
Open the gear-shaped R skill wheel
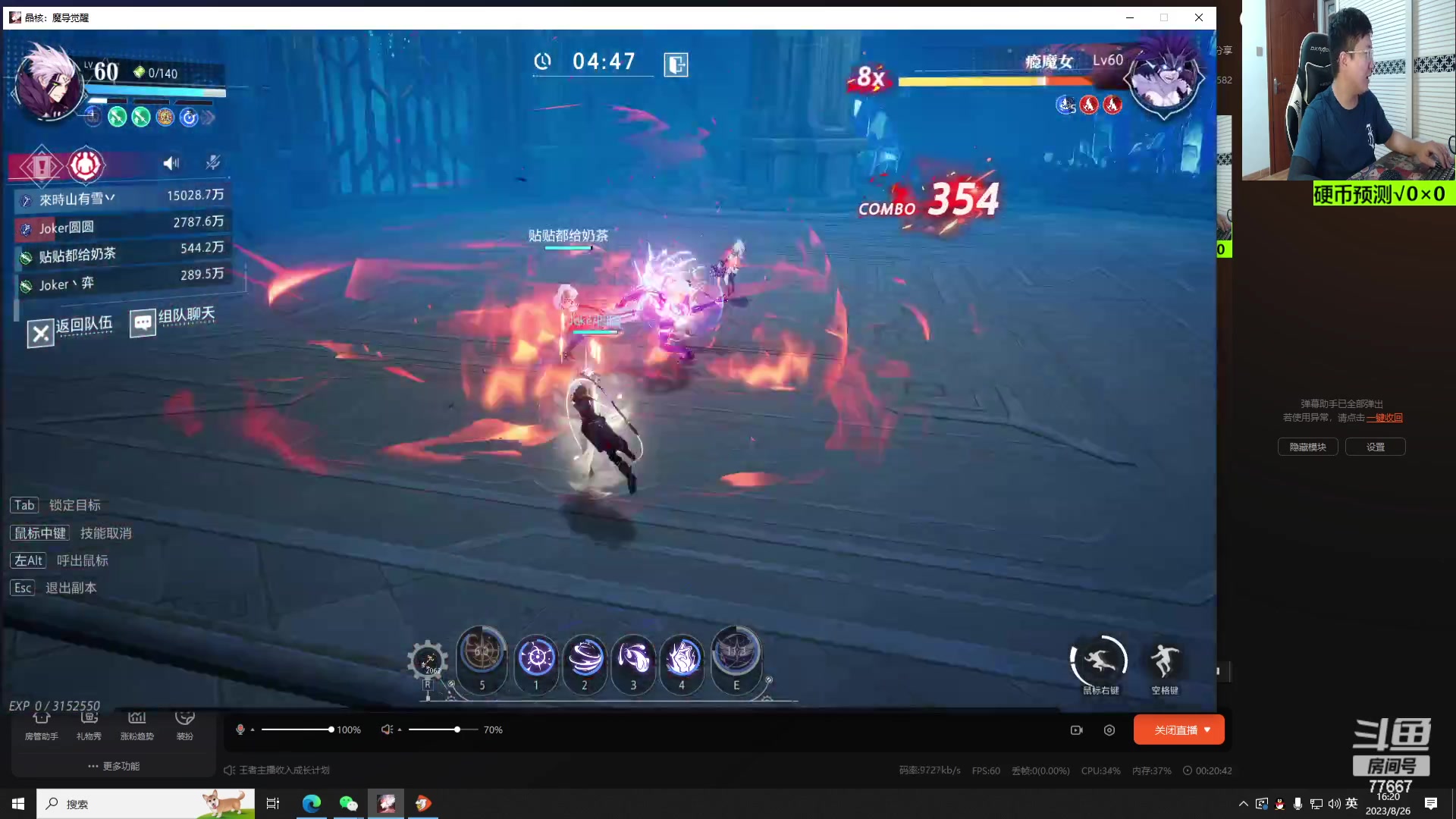click(x=427, y=661)
